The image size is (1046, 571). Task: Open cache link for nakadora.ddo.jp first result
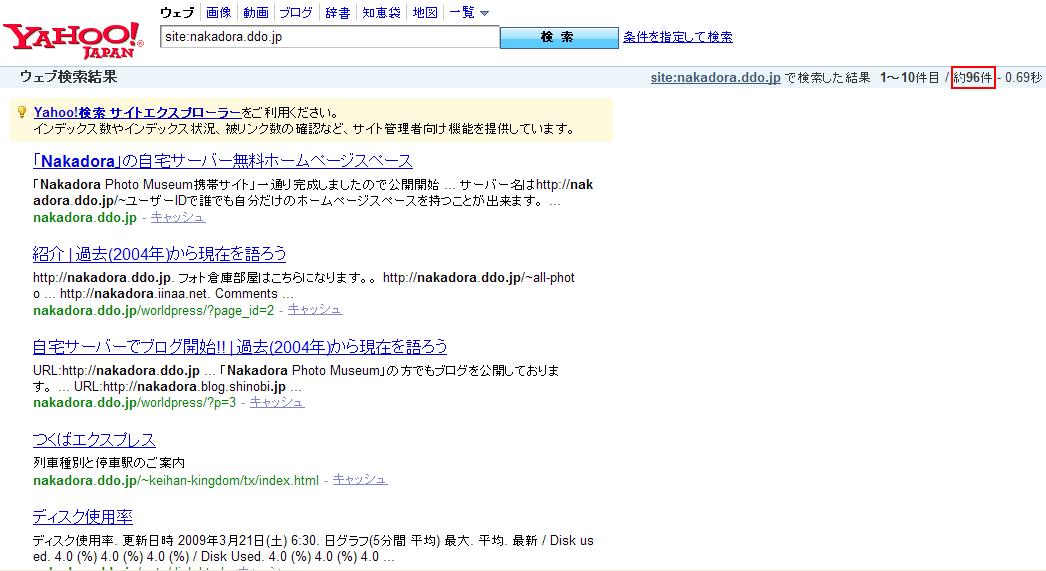[177, 217]
